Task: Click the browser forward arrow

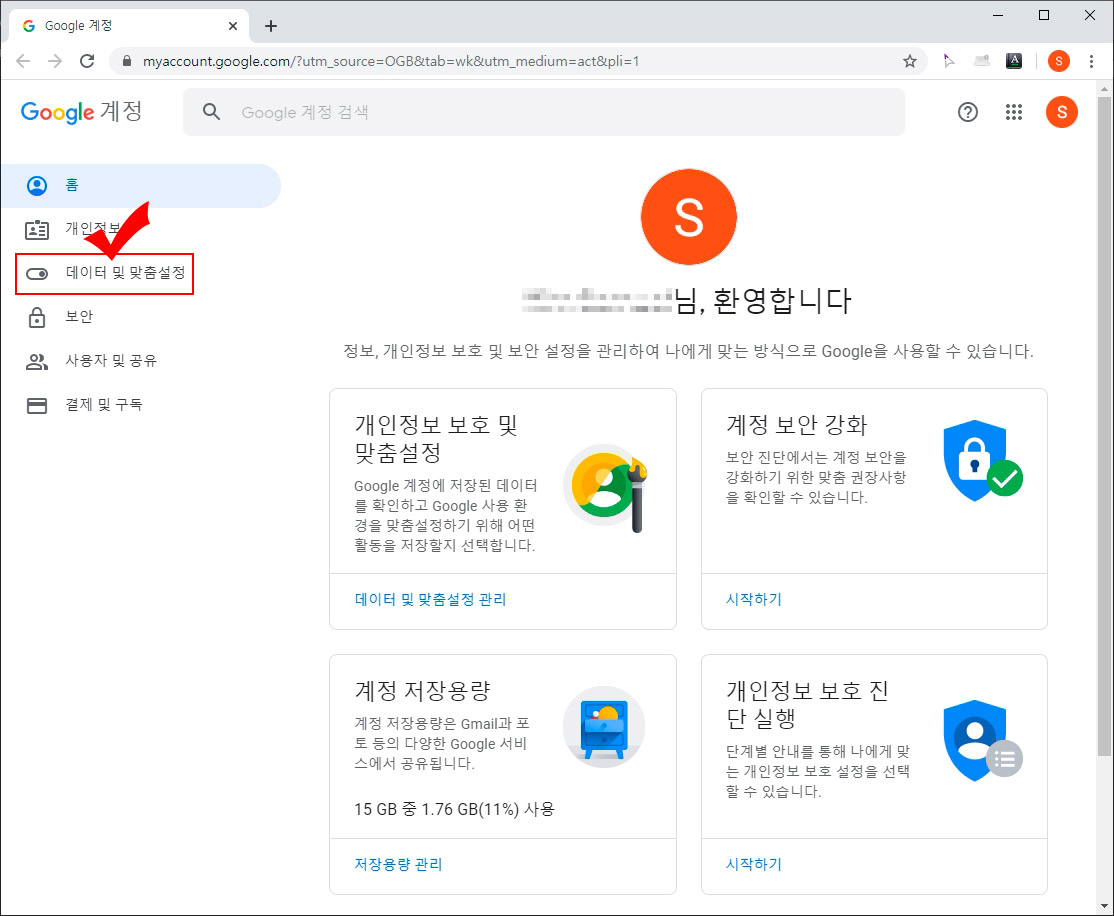Action: 55,61
